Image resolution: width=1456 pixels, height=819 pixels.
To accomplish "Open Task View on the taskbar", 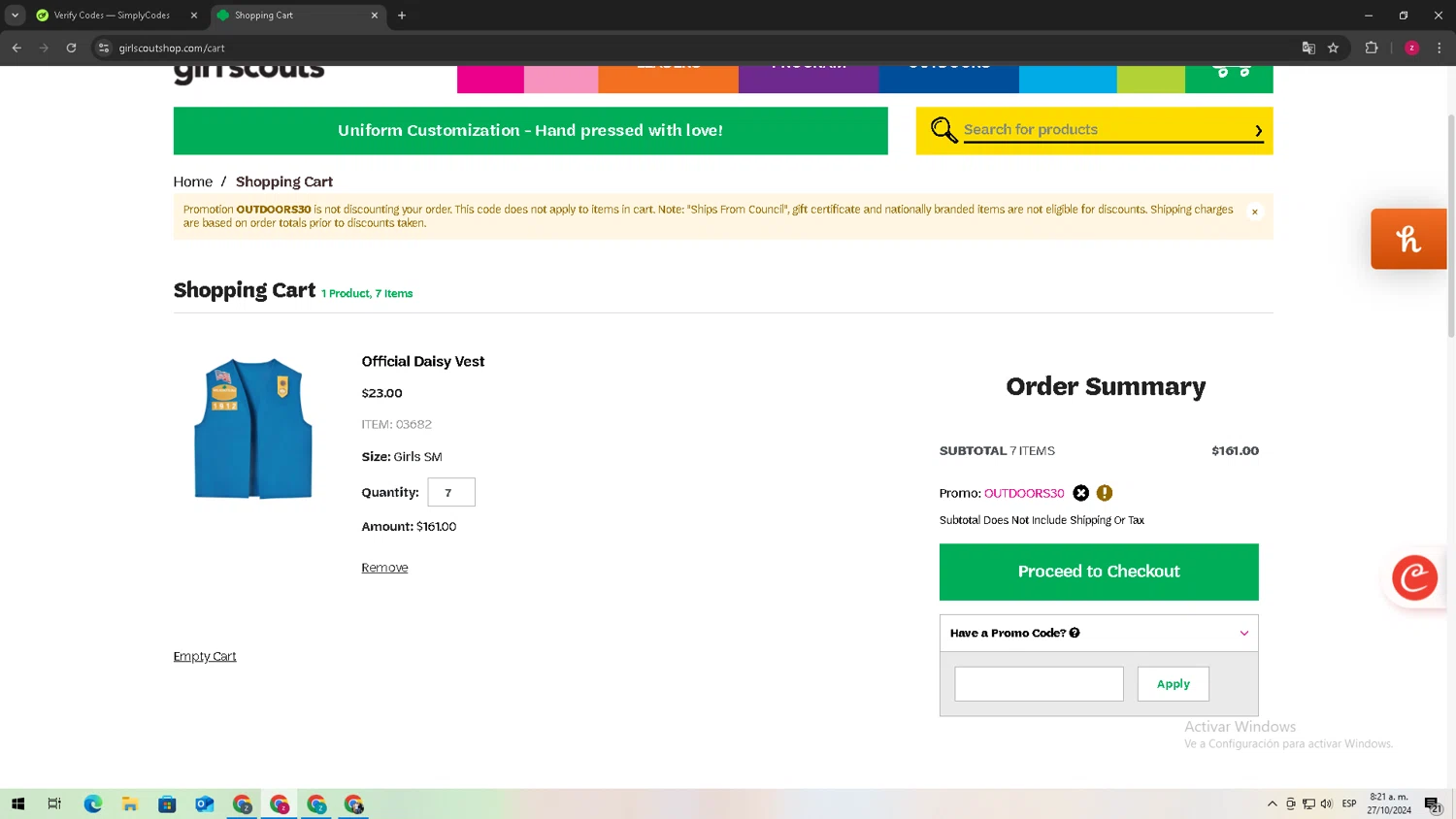I will coord(54,803).
